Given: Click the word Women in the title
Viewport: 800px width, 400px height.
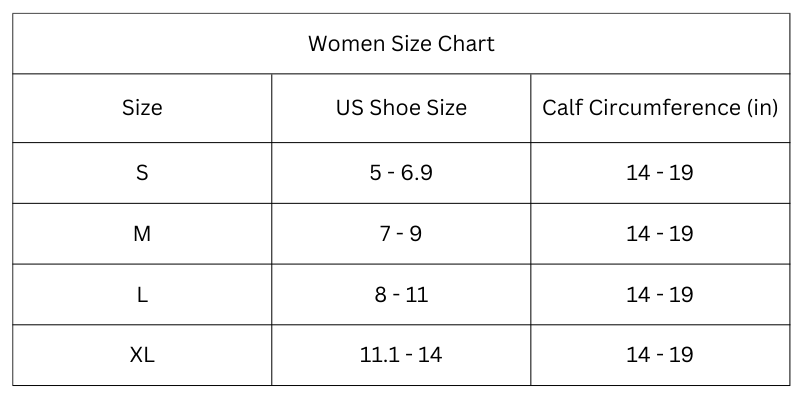Looking at the screenshot, I should click(x=347, y=43).
